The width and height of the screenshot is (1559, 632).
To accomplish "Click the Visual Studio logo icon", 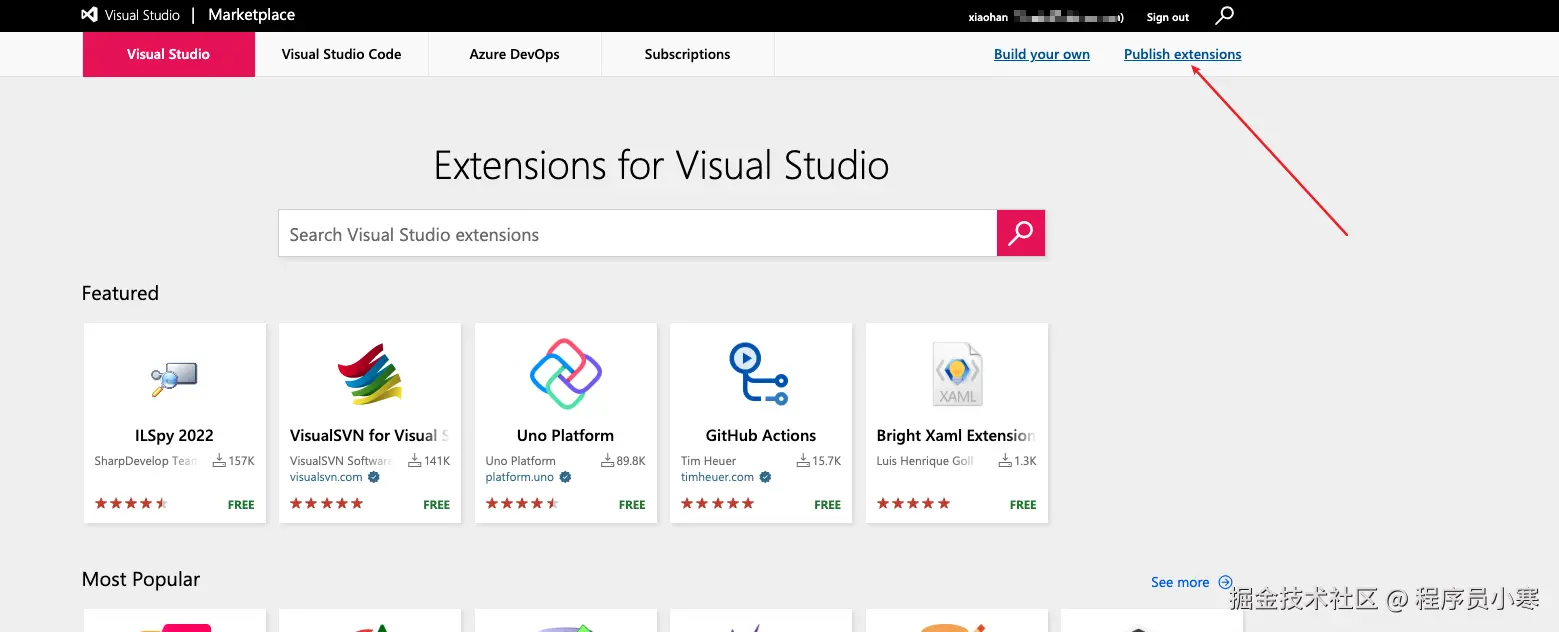I will (x=90, y=15).
